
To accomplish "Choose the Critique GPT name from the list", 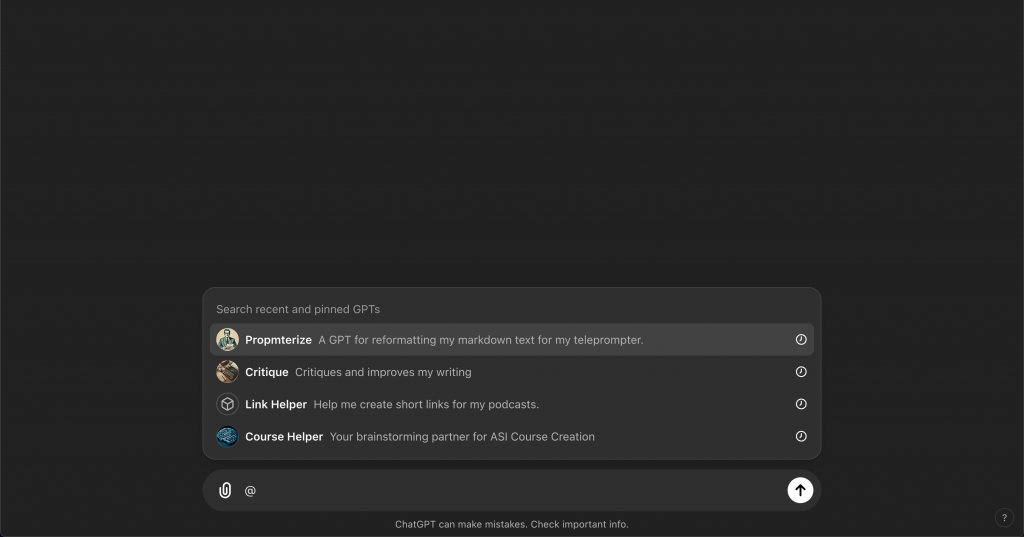I will coord(266,372).
